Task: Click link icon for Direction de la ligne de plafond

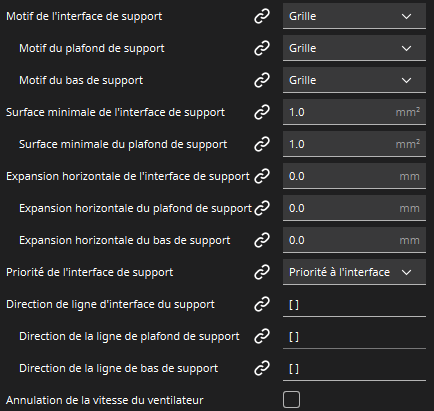Action: [262, 336]
